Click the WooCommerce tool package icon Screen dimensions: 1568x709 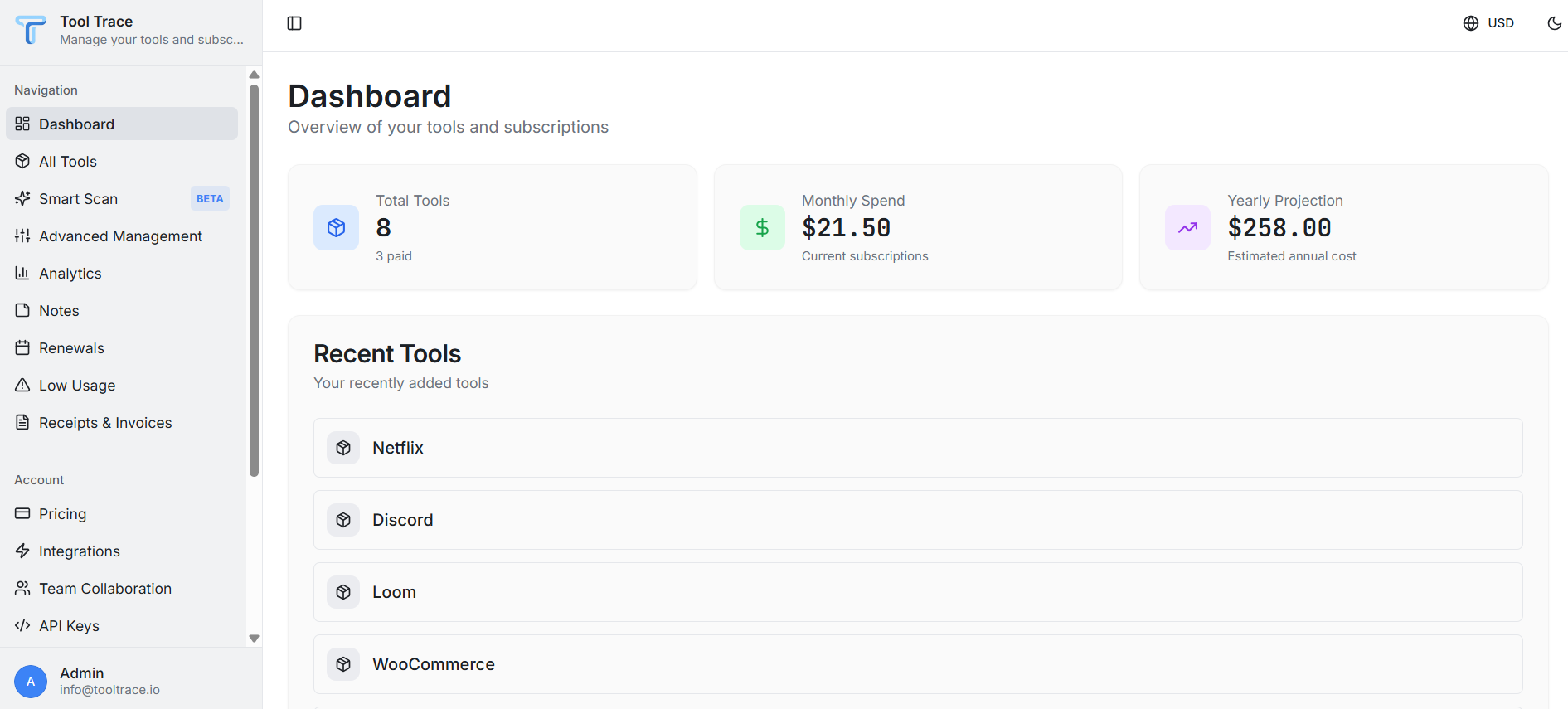[x=343, y=664]
